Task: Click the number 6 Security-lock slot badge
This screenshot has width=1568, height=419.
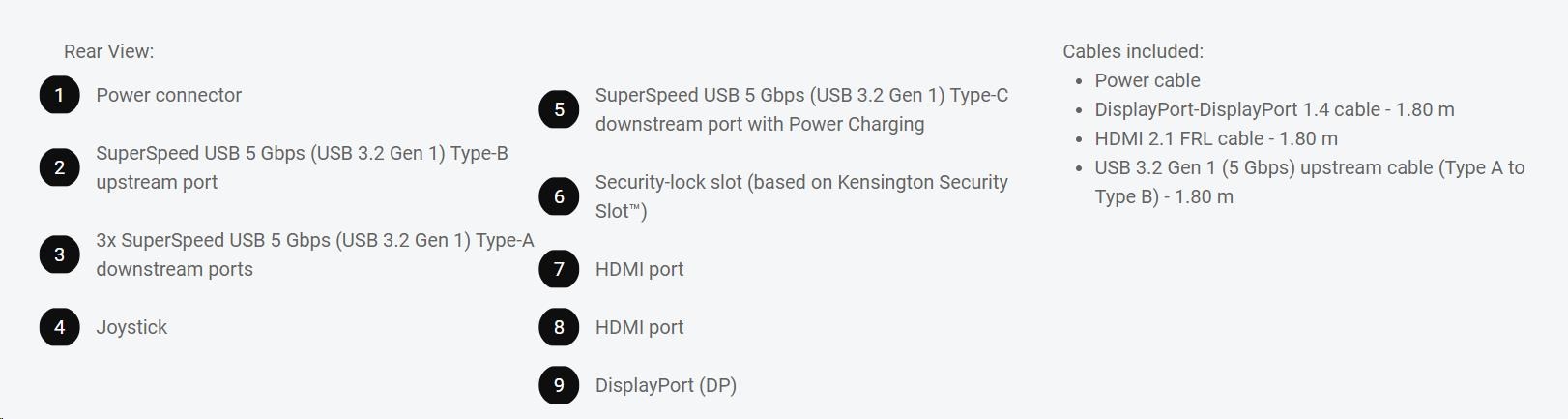Action: pos(559,196)
